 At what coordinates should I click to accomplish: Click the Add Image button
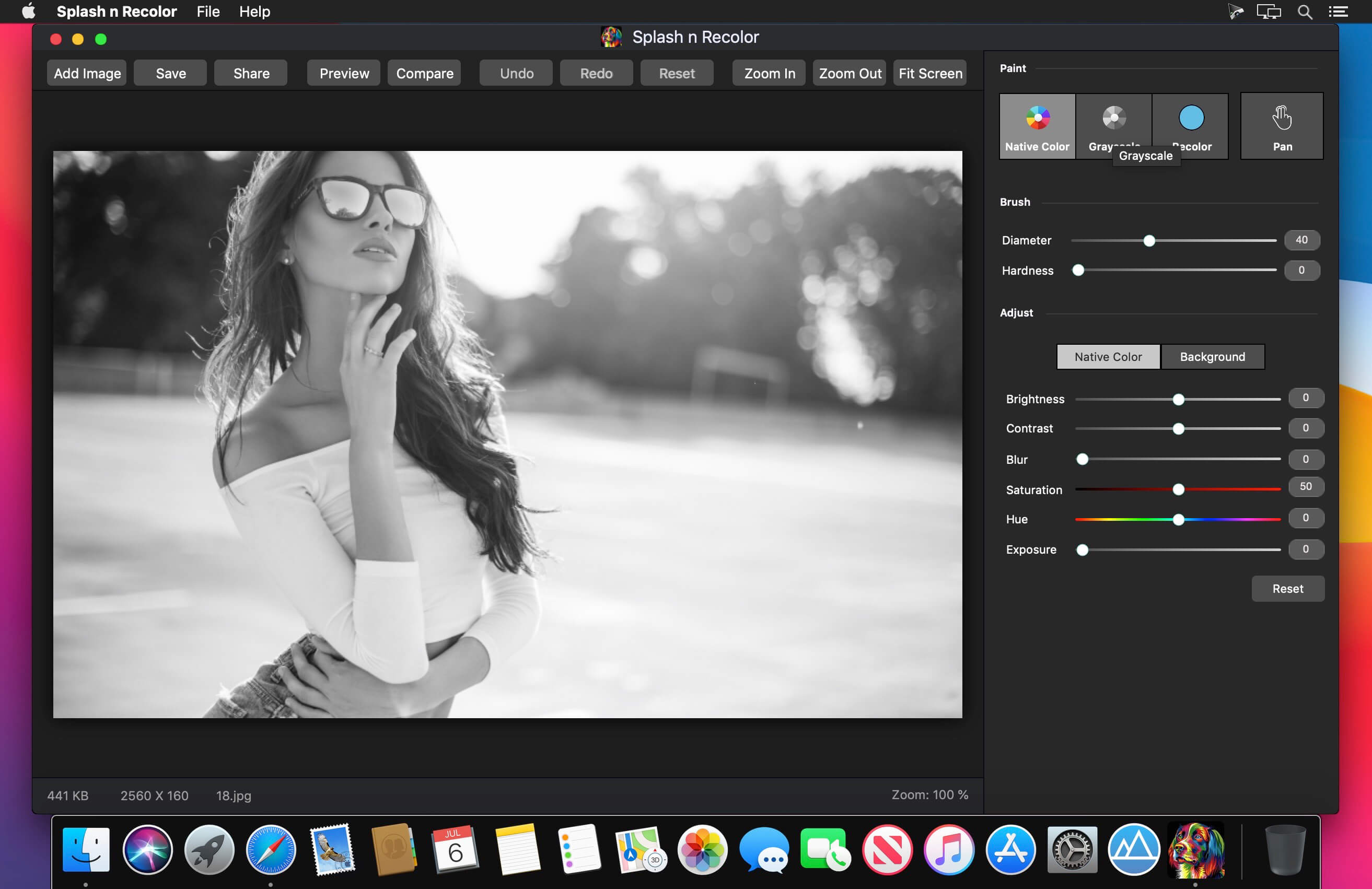coord(87,73)
